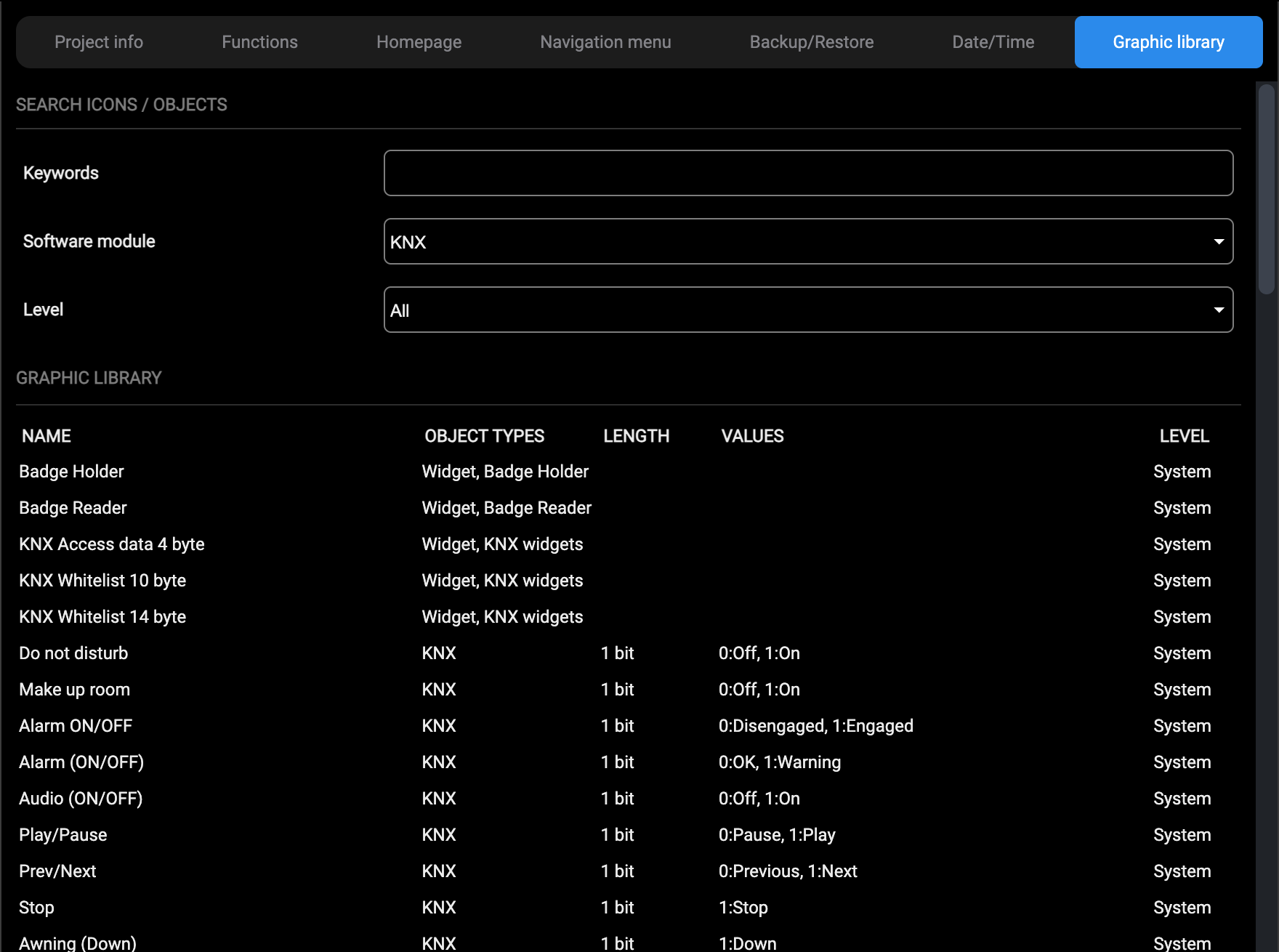Screen dimensions: 1279x952
Task: Click '0:Pause, 1:Play' values cell
Action: point(777,835)
